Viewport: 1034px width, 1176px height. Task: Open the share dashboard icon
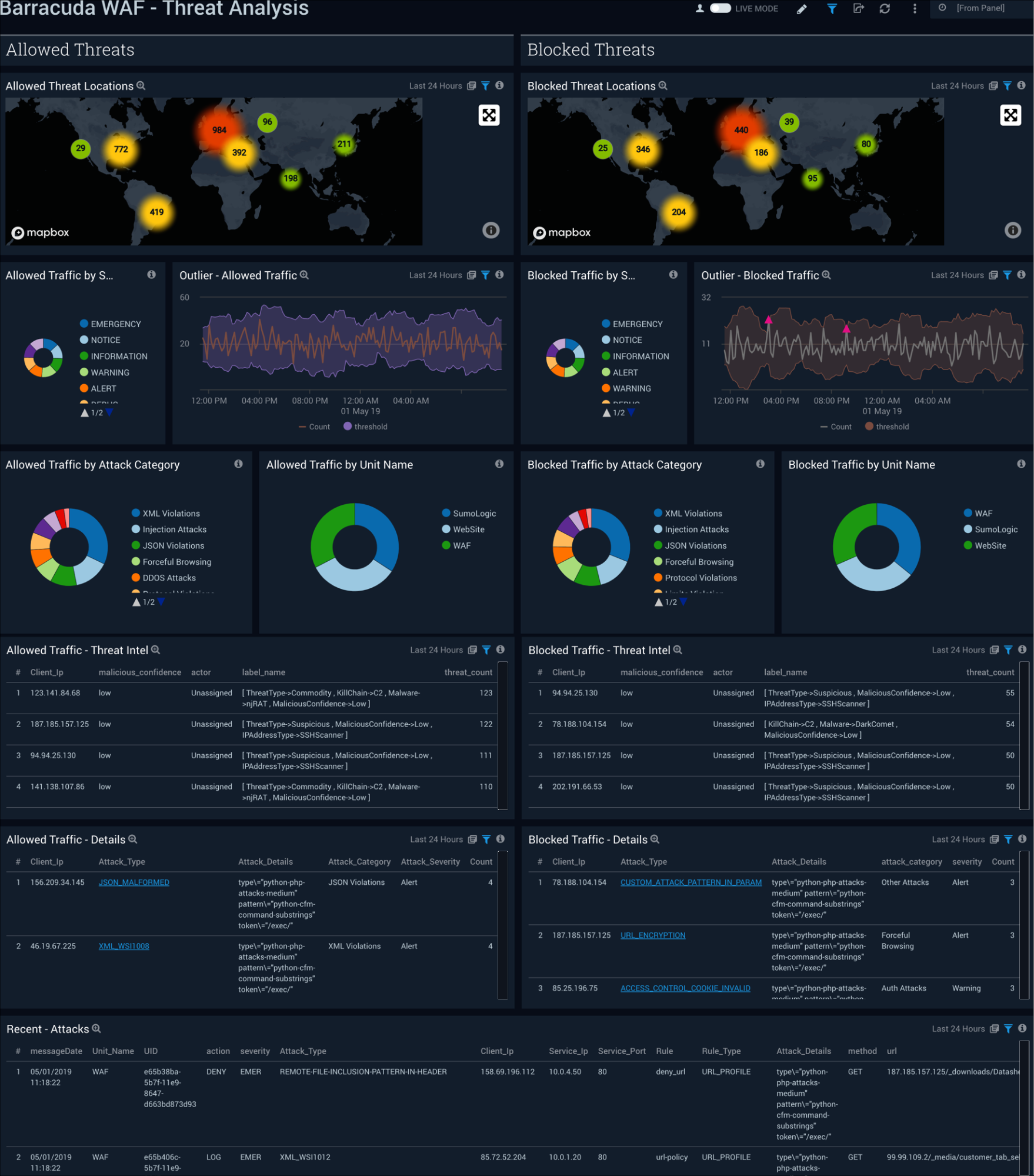(859, 9)
